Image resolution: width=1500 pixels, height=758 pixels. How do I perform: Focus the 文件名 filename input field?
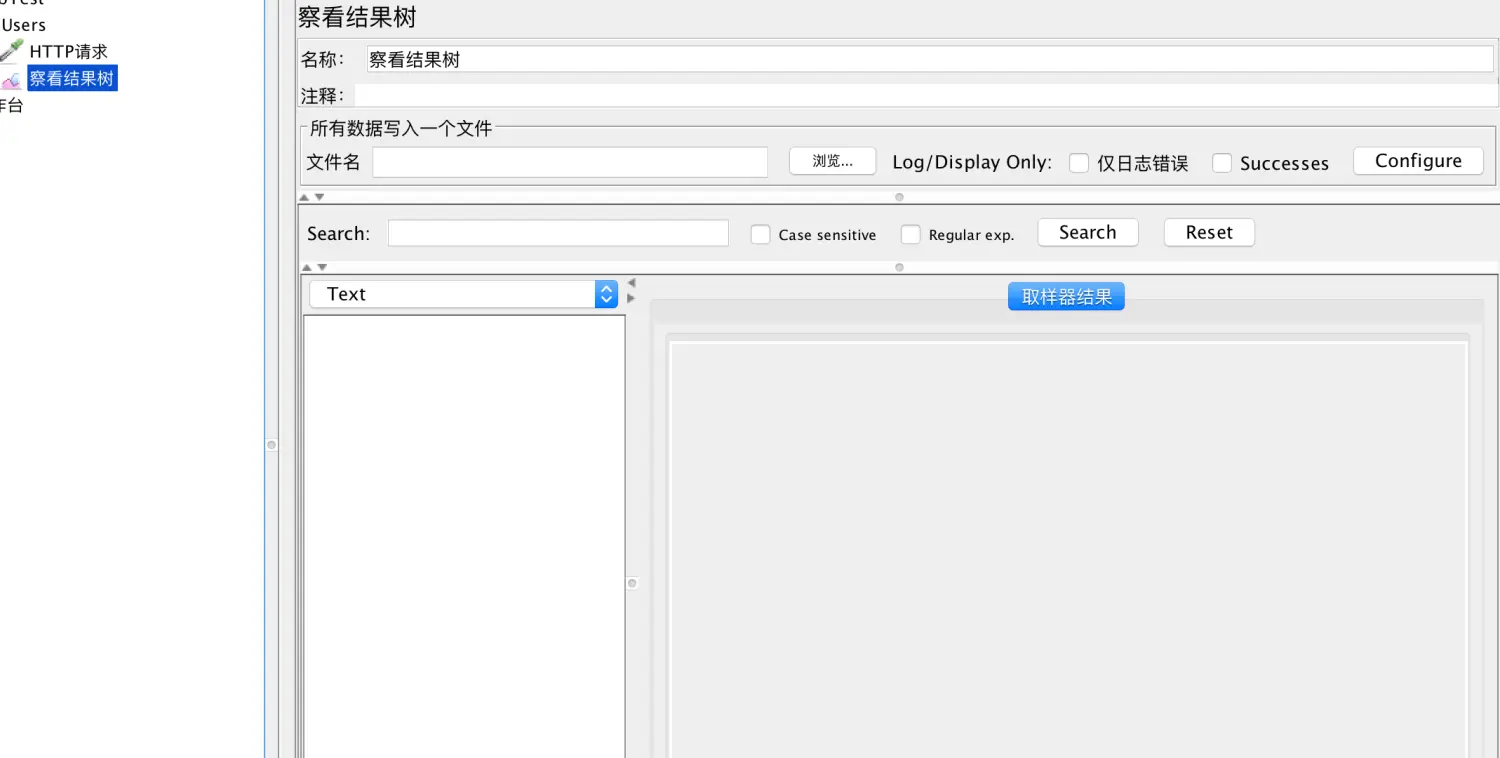point(570,162)
